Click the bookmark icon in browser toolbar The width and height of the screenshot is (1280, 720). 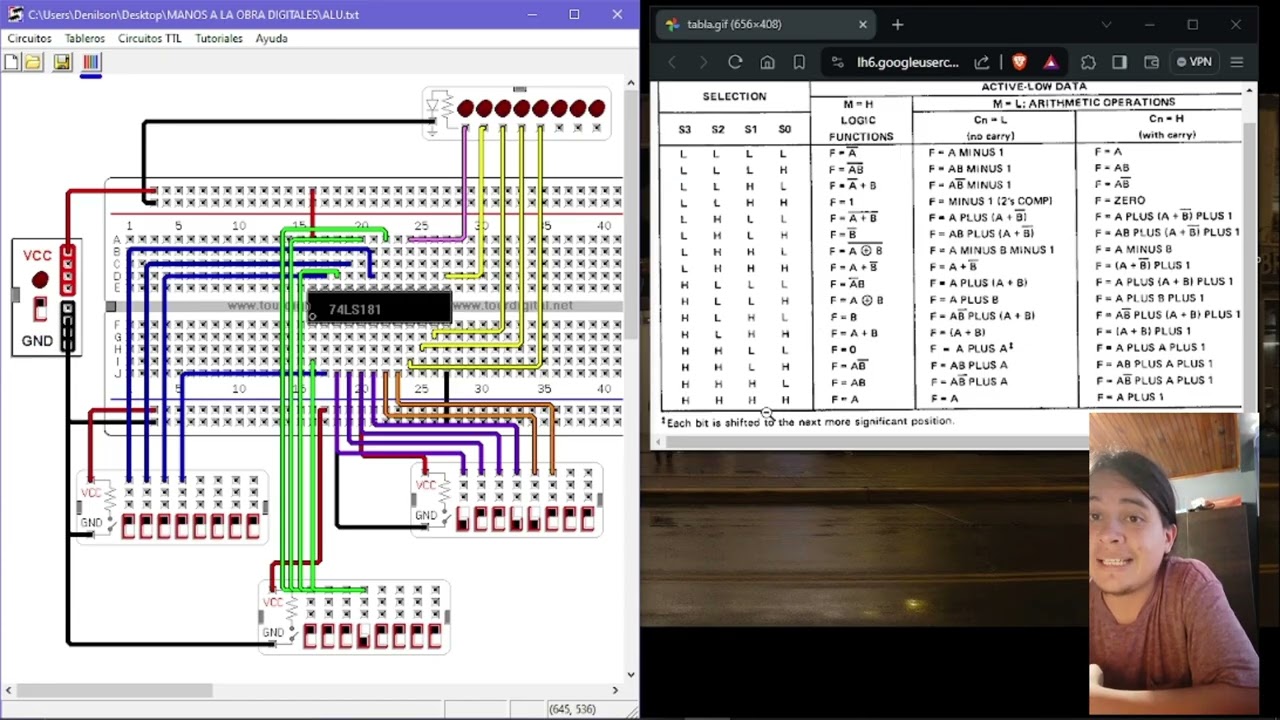tap(799, 62)
